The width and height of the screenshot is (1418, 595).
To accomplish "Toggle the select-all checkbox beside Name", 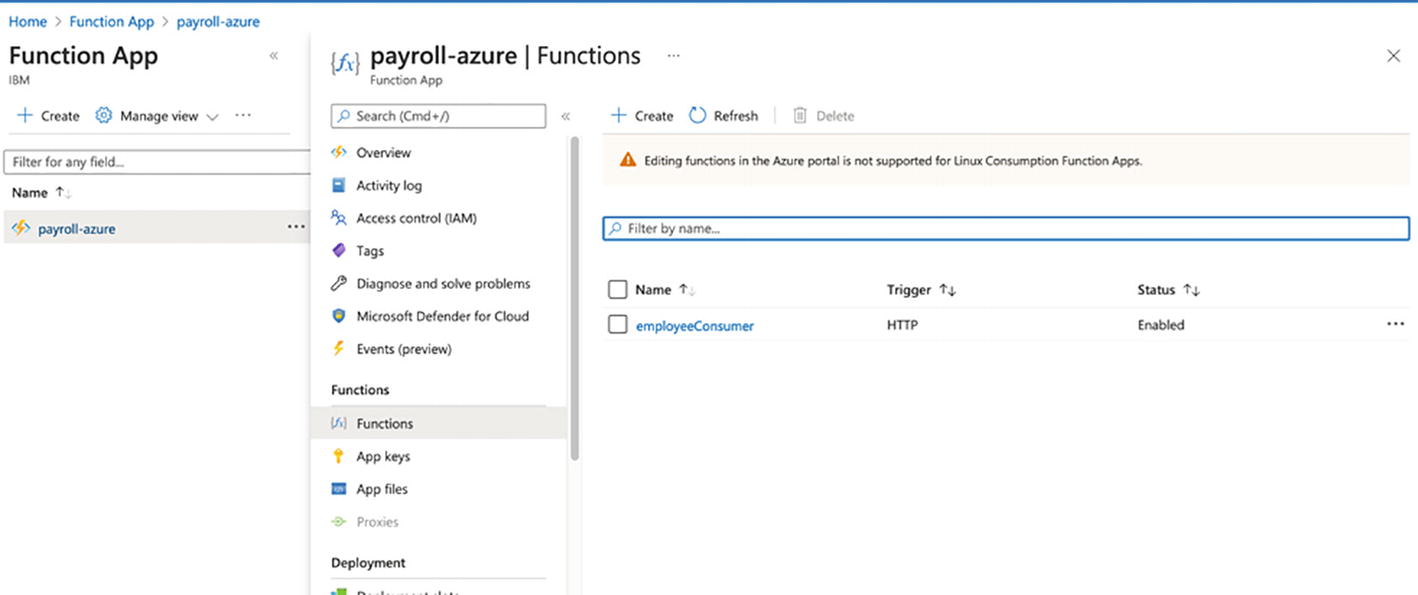I will (x=618, y=290).
